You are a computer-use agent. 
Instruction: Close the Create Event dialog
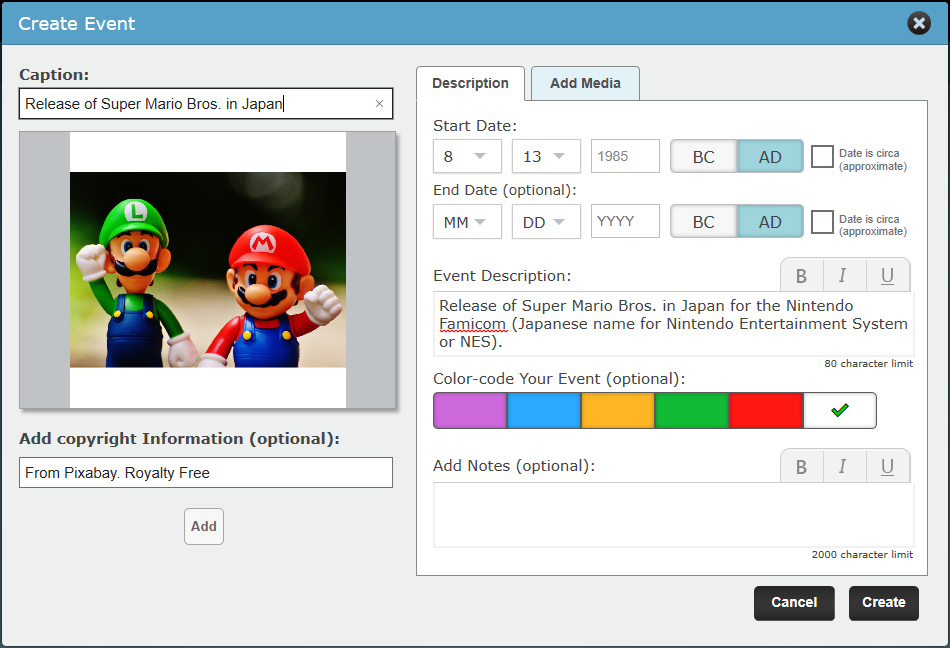coord(918,23)
